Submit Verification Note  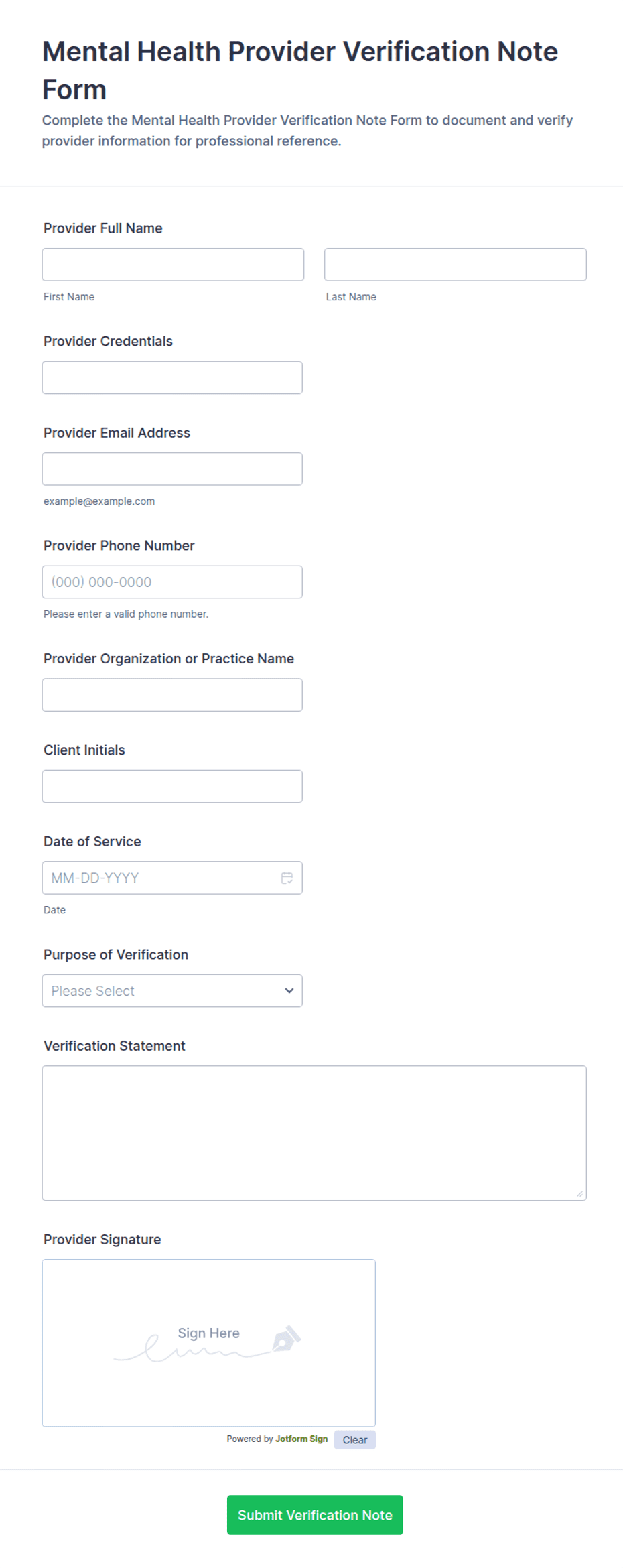coord(315,1515)
